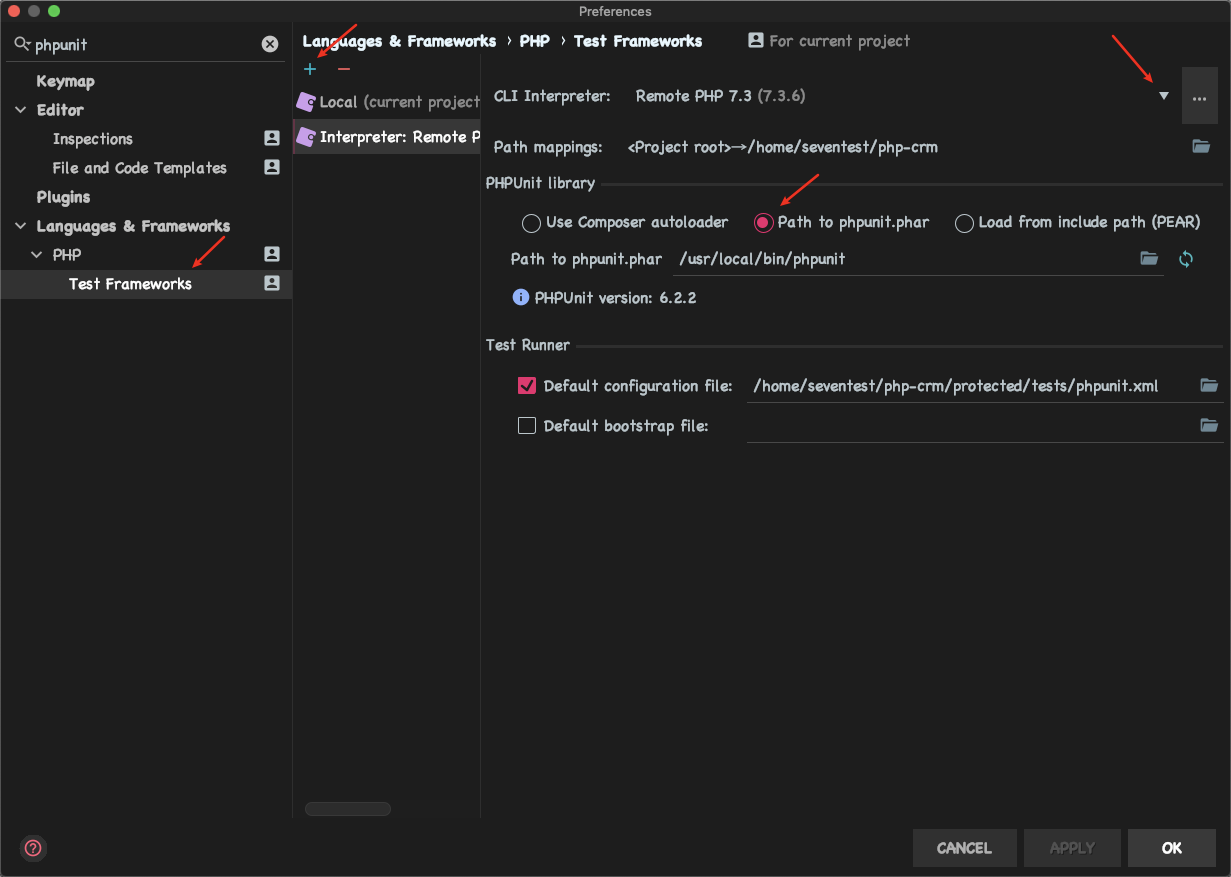The height and width of the screenshot is (877, 1231).
Task: Browse for default bootstrap file
Action: (x=1209, y=426)
